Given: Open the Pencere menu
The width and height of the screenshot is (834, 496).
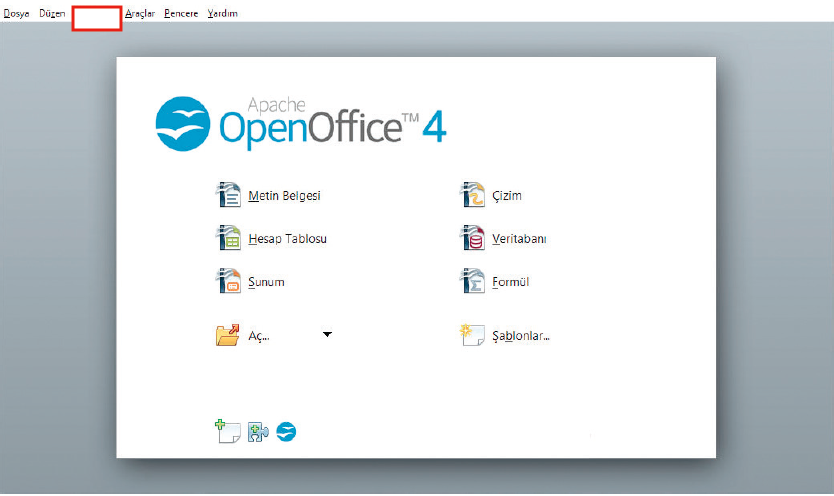Looking at the screenshot, I should pyautogui.click(x=181, y=14).
